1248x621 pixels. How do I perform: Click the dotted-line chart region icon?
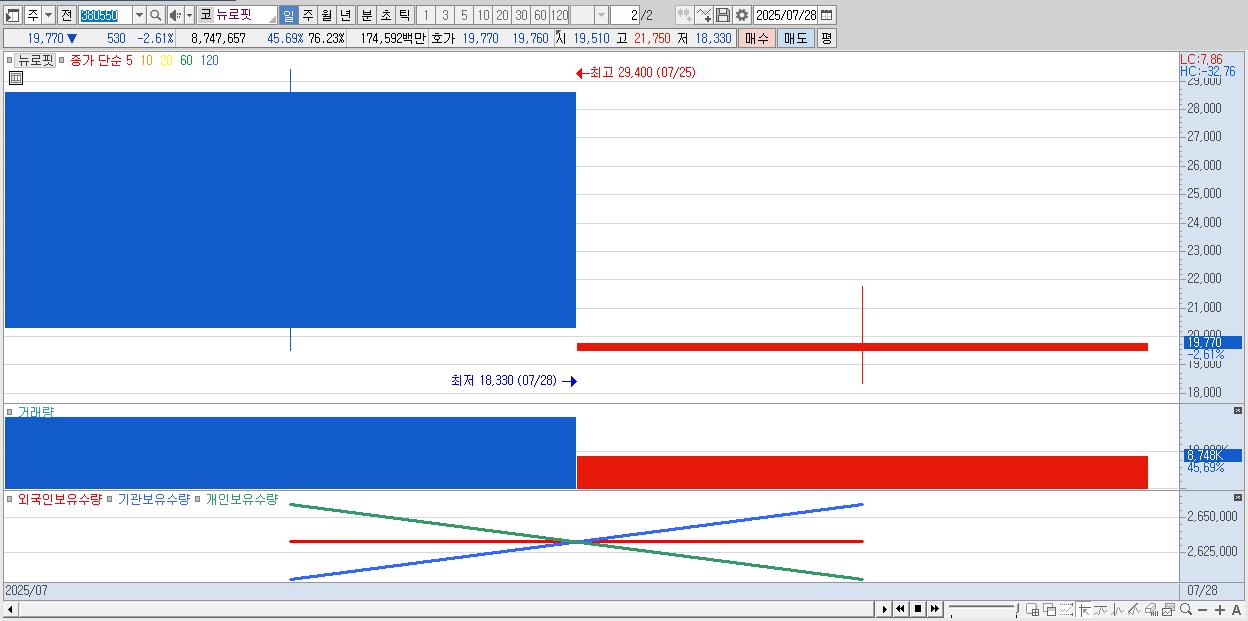1066,609
